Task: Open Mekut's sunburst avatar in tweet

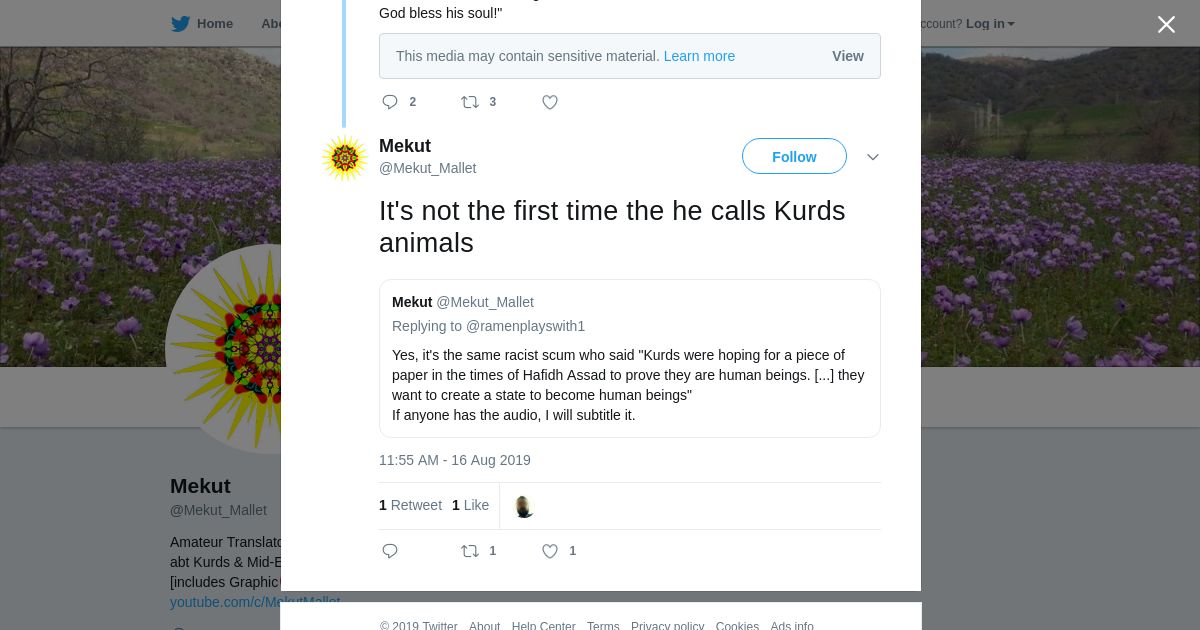Action: (x=345, y=157)
